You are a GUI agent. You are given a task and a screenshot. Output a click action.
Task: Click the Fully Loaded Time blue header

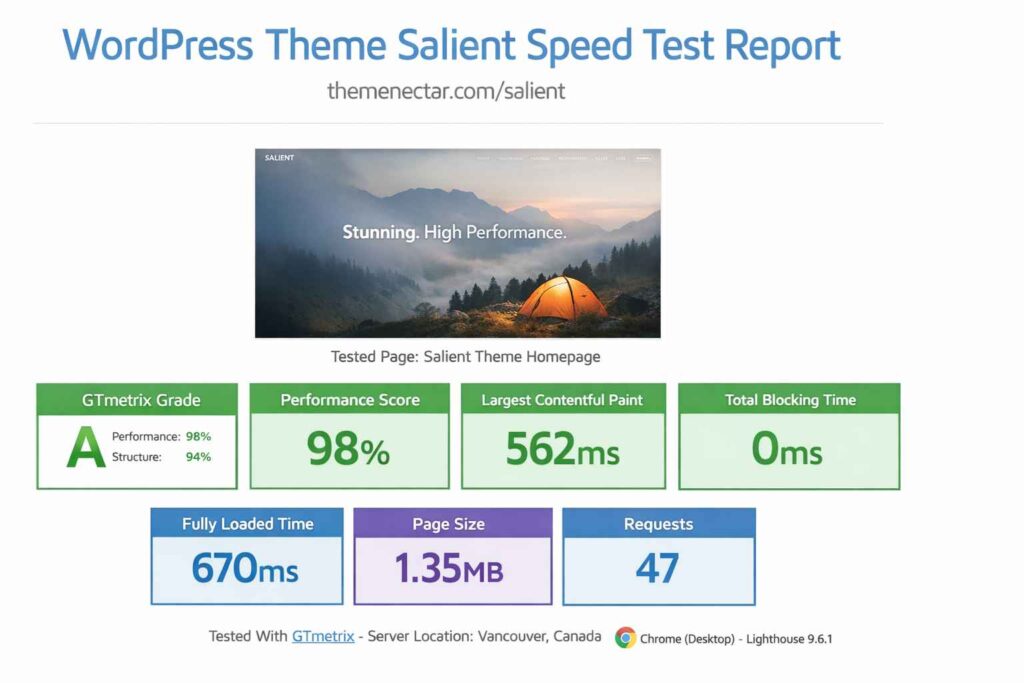(x=246, y=524)
